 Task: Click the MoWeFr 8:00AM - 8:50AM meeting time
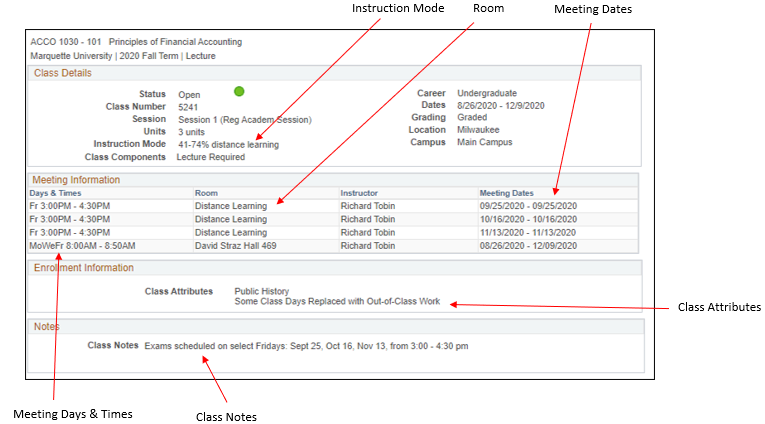pyautogui.click(x=82, y=245)
